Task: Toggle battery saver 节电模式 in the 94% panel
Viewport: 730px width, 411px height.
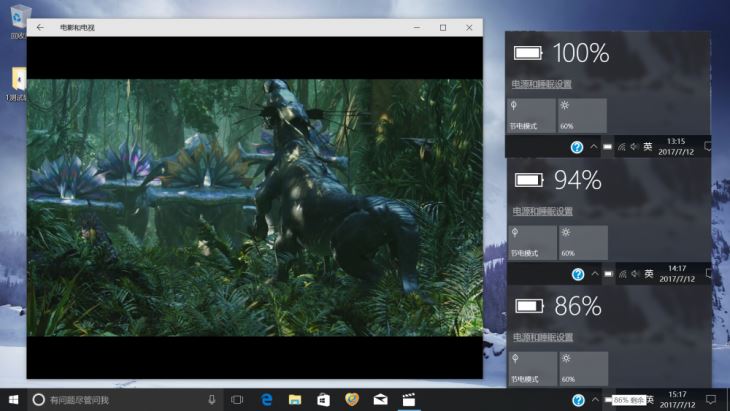Action: pyautogui.click(x=533, y=243)
